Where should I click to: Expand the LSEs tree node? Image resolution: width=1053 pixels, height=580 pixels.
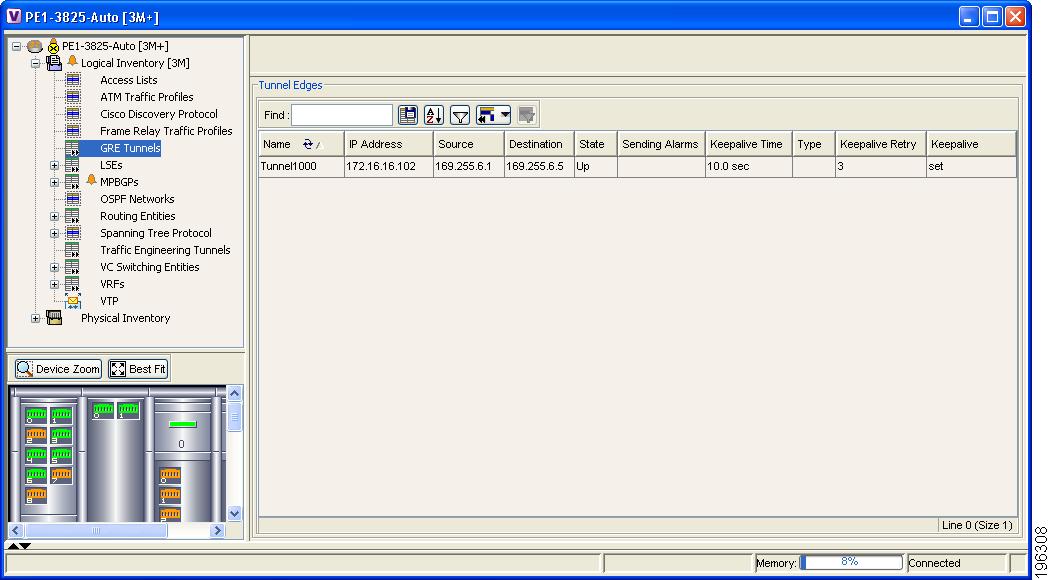(54, 165)
